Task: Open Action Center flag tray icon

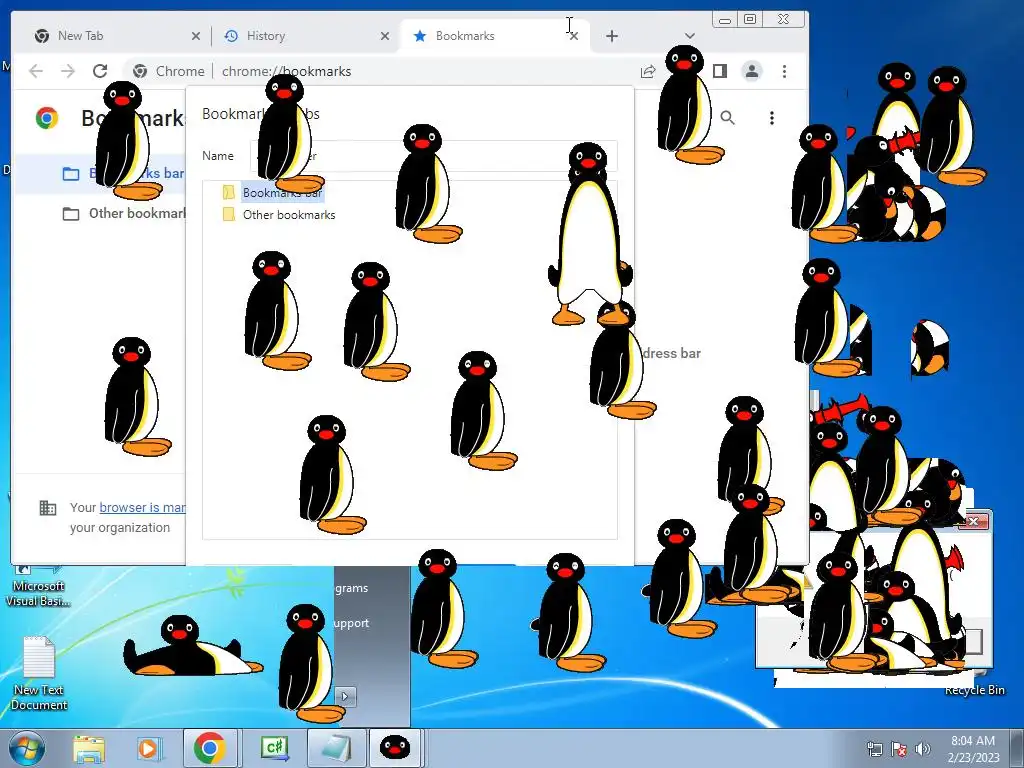Action: [899, 749]
